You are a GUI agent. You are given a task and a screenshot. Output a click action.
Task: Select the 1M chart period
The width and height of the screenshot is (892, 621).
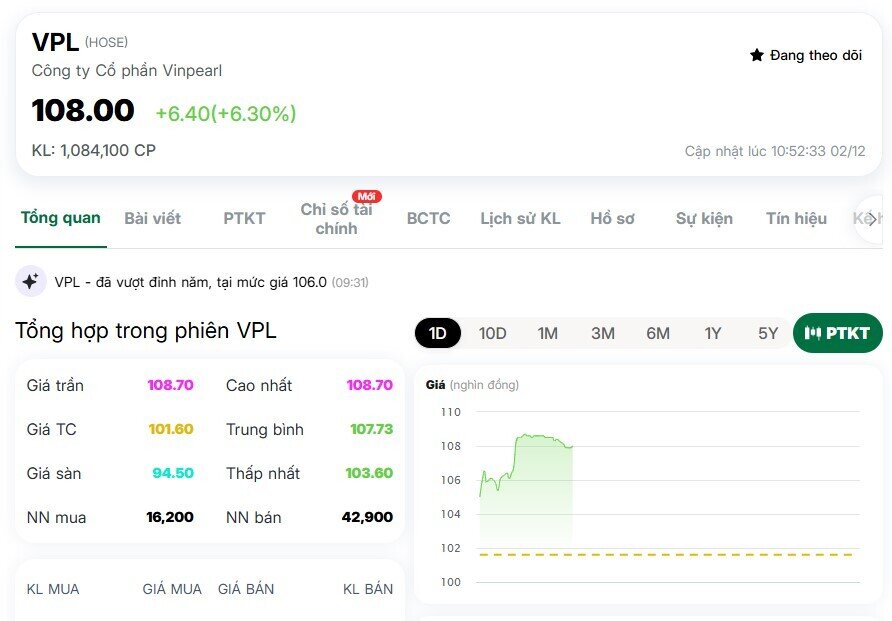click(547, 333)
